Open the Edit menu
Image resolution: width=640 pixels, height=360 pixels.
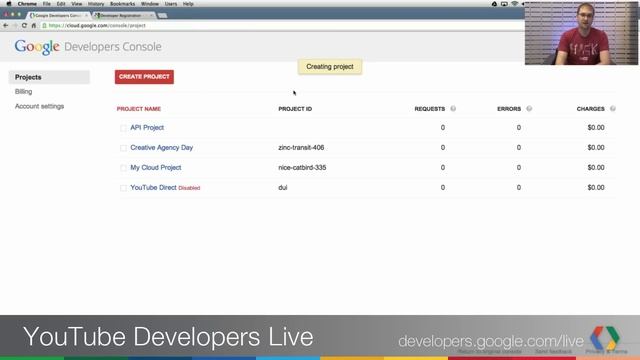point(61,4)
